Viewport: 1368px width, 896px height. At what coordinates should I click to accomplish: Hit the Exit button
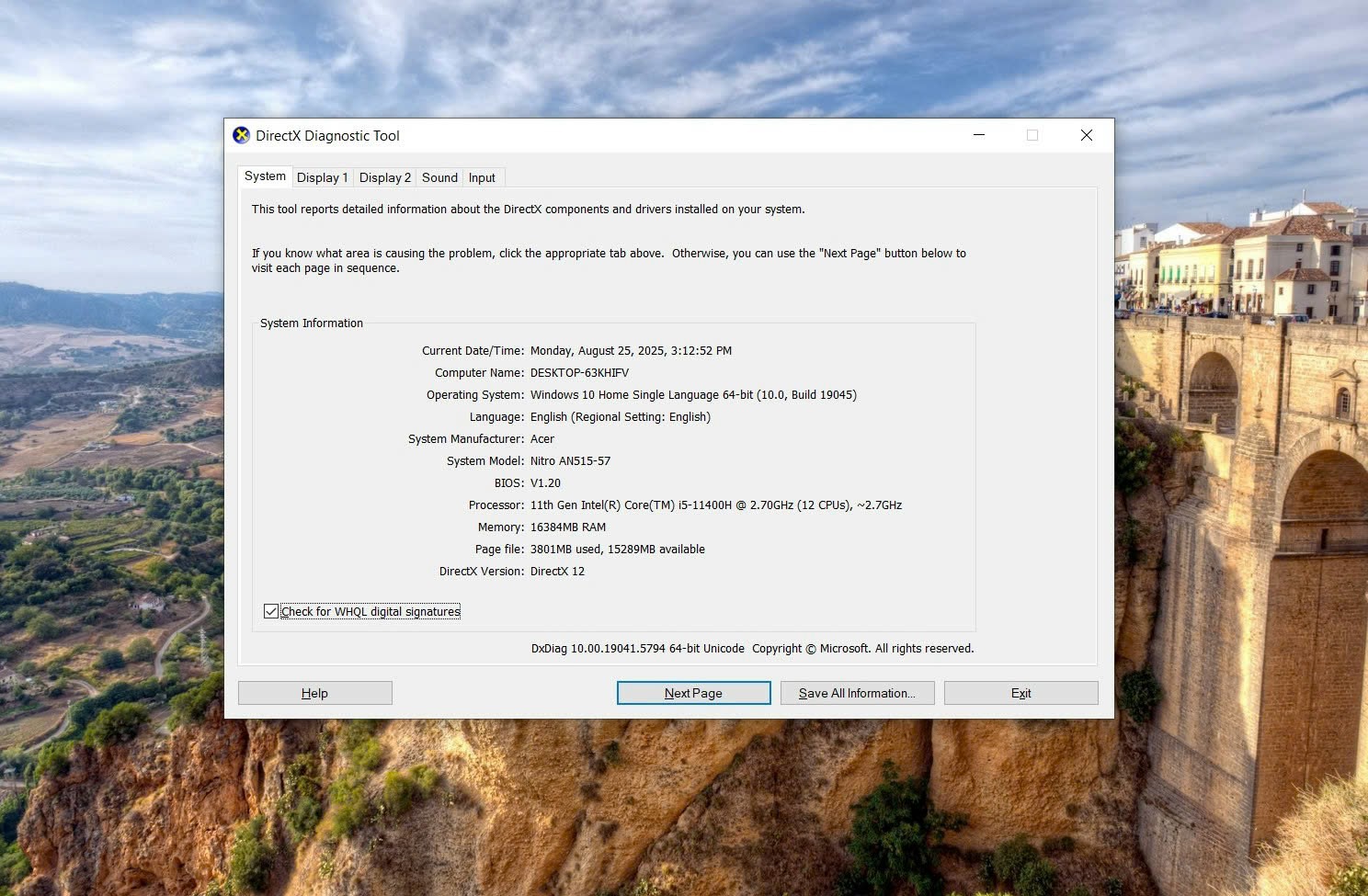click(1020, 693)
